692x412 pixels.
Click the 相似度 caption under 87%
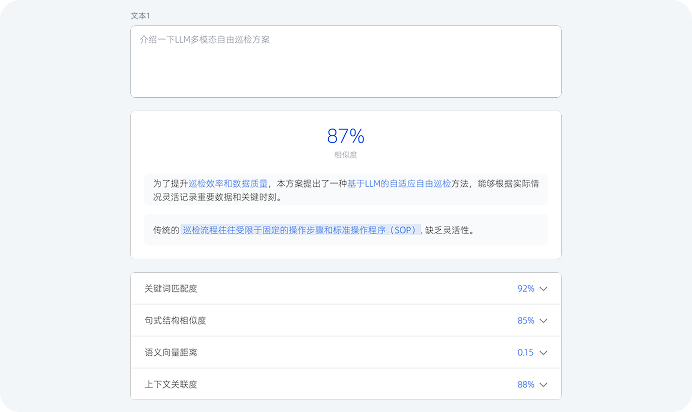pos(346,155)
